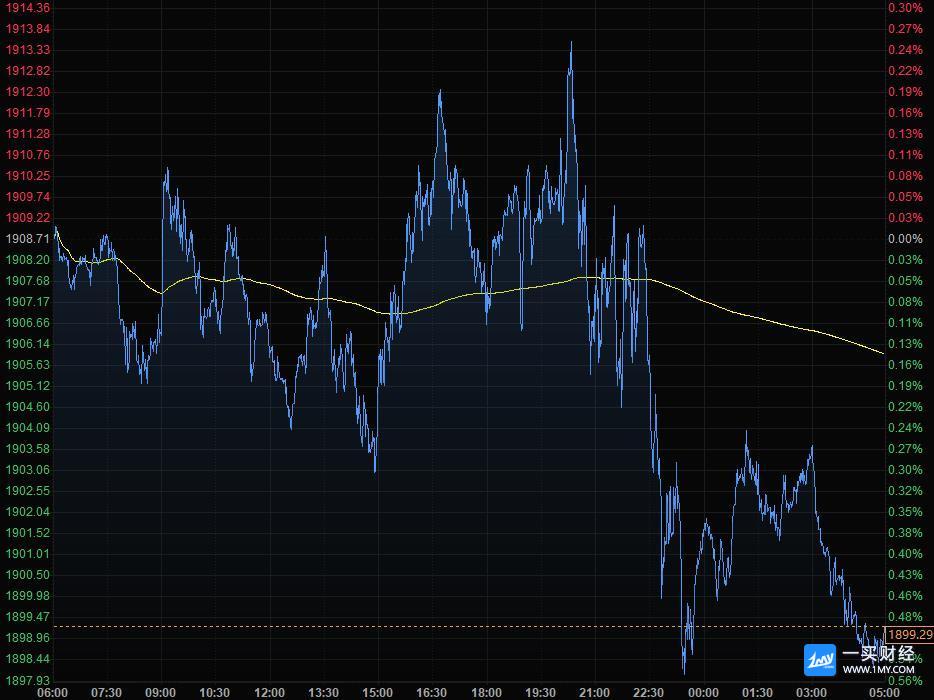Click the 06:00 start time label
This screenshot has height=700, width=934.
pyautogui.click(x=52, y=692)
